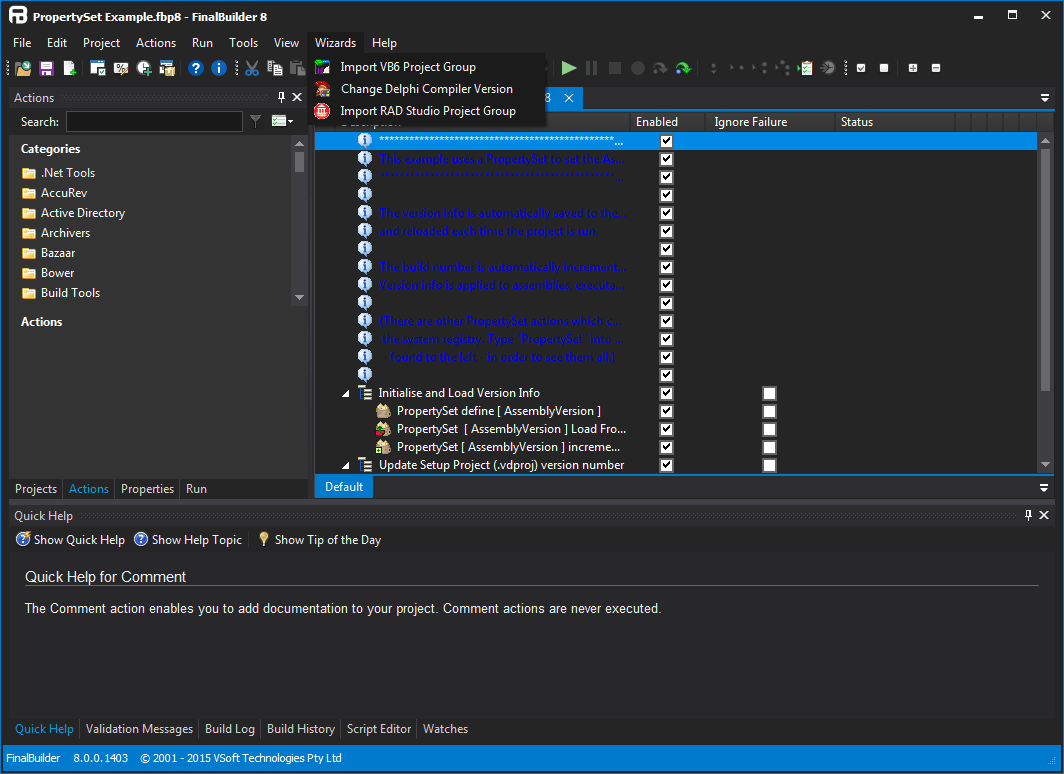Collapse the Initialise and Load Version Info group
The width and height of the screenshot is (1064, 774).
[345, 392]
